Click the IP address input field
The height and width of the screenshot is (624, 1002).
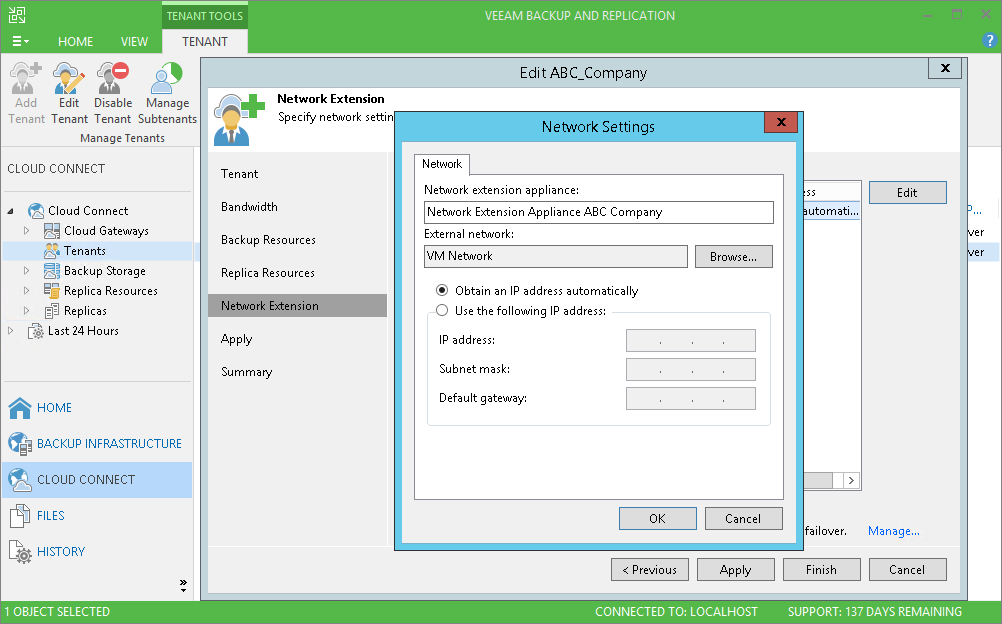691,341
